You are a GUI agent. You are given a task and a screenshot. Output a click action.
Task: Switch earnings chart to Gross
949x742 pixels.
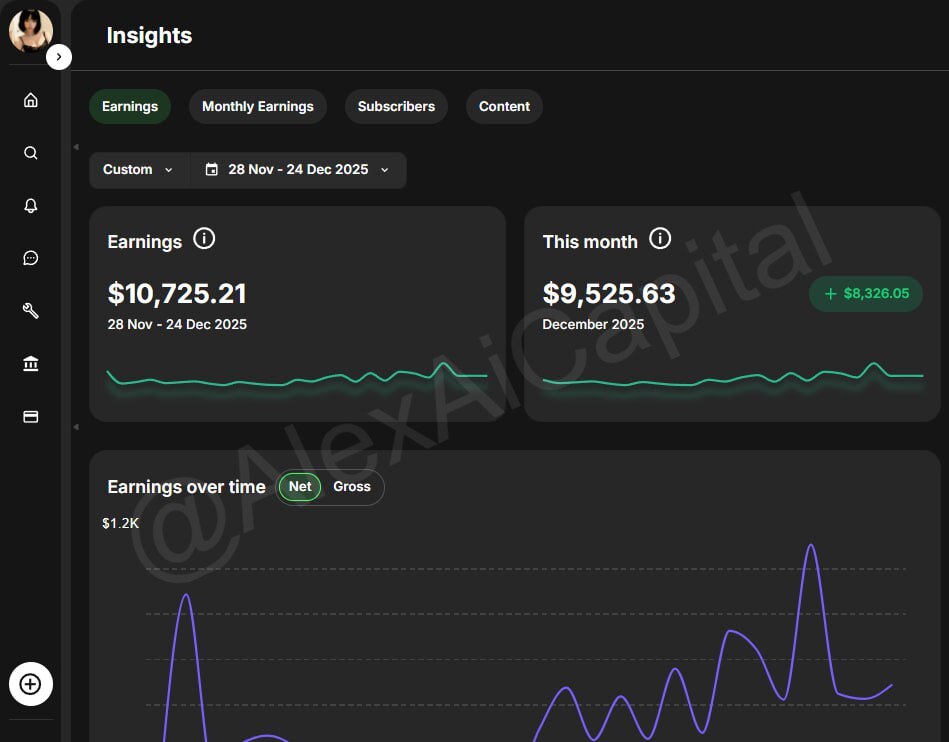[x=352, y=487]
